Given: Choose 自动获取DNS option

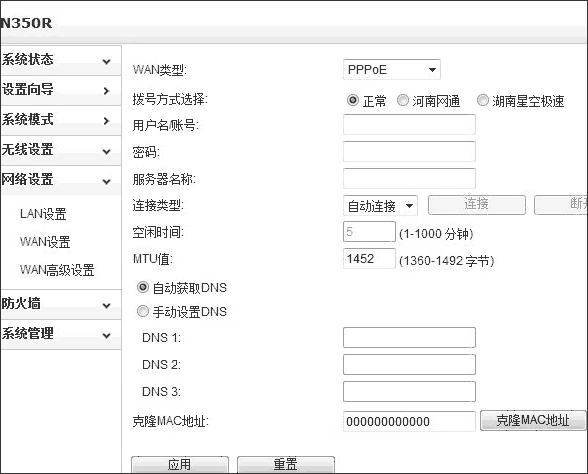Looking at the screenshot, I should (142, 288).
